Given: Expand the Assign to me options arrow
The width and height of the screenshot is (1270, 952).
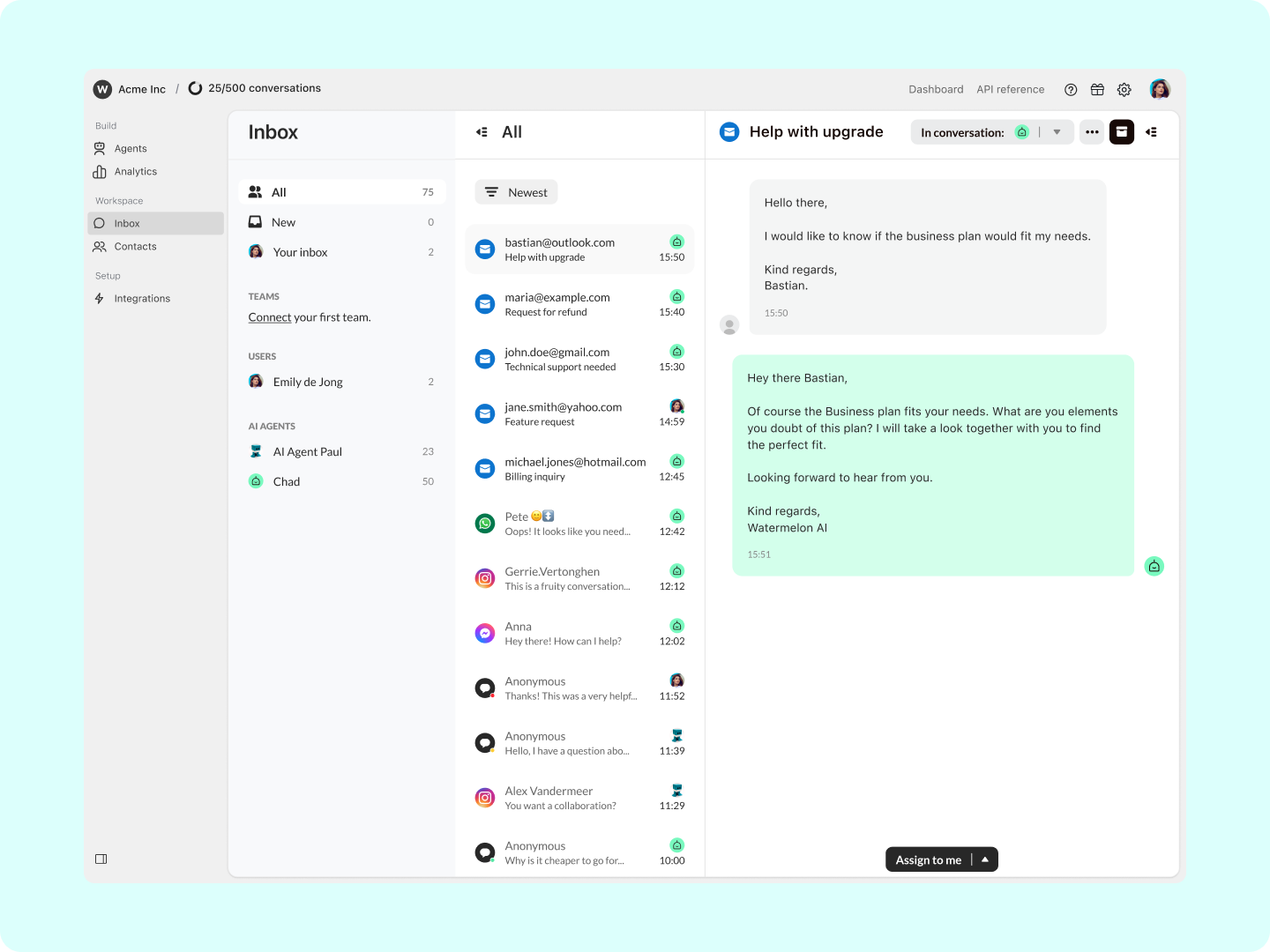Looking at the screenshot, I should [x=984, y=859].
